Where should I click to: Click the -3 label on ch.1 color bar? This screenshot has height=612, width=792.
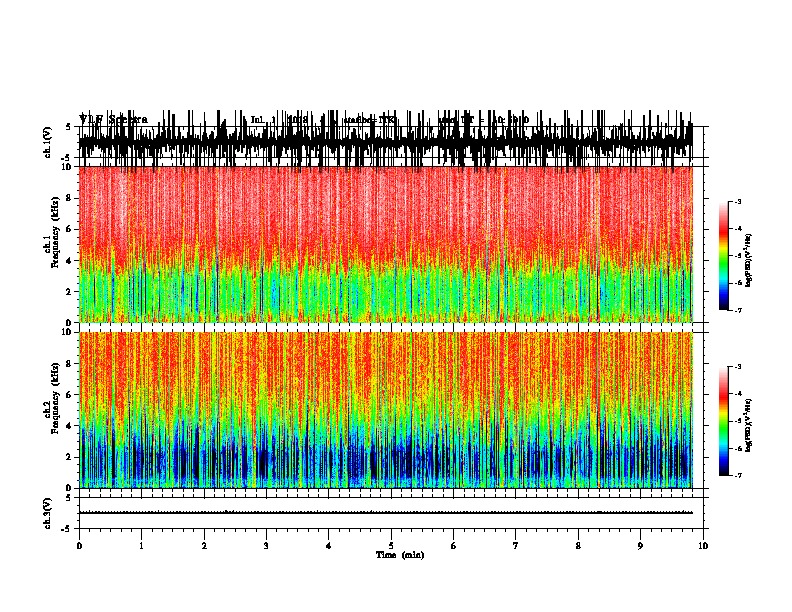[x=738, y=202]
